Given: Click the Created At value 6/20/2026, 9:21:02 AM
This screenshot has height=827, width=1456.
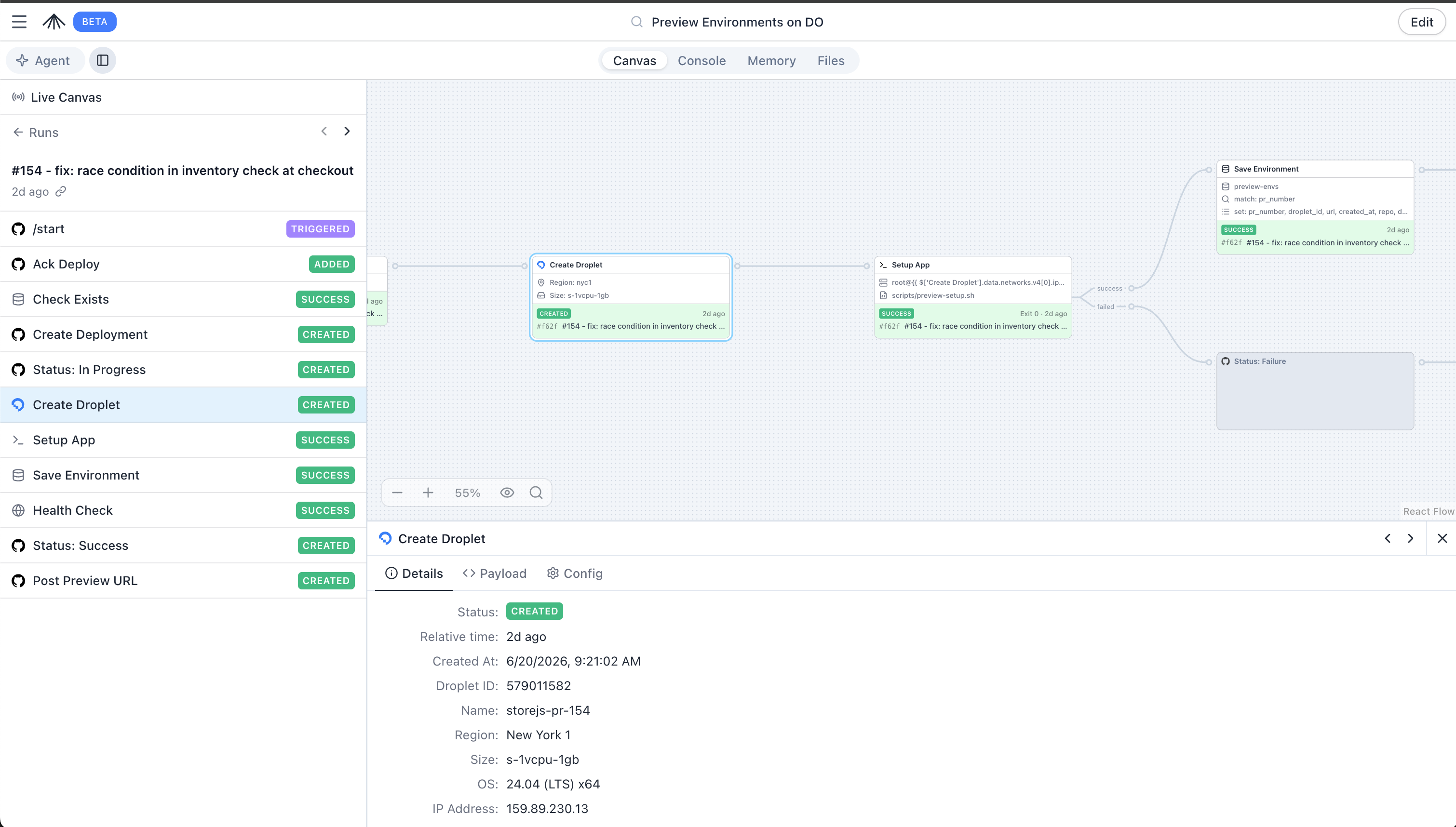Looking at the screenshot, I should click(x=573, y=661).
